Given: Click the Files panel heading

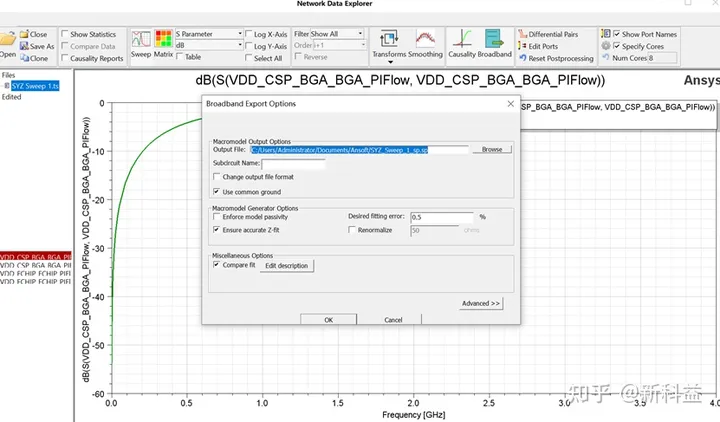Looking at the screenshot, I should click(8, 75).
